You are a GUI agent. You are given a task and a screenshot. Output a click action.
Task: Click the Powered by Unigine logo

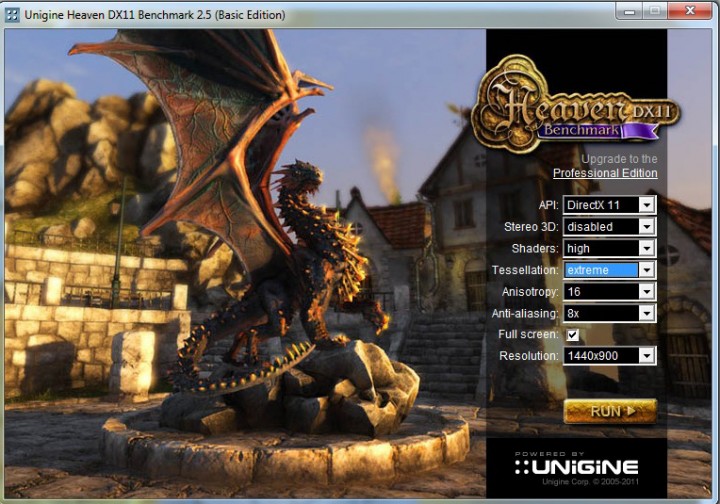tap(576, 464)
